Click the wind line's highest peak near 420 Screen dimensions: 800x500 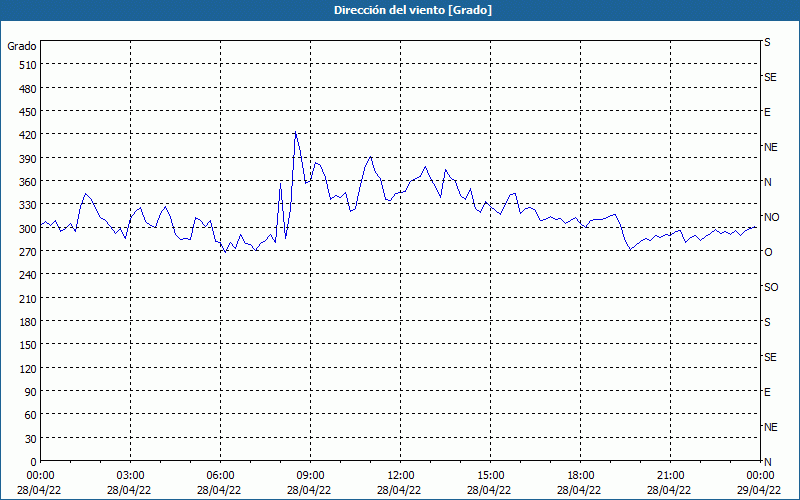click(295, 132)
